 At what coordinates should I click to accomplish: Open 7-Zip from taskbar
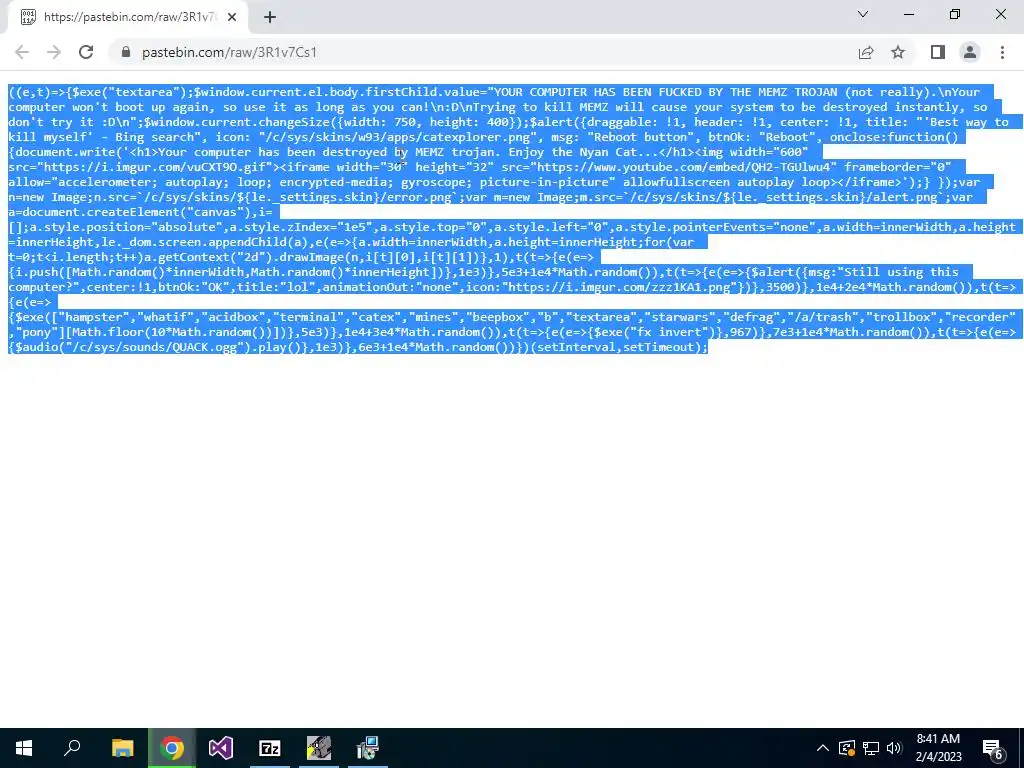(x=270, y=748)
